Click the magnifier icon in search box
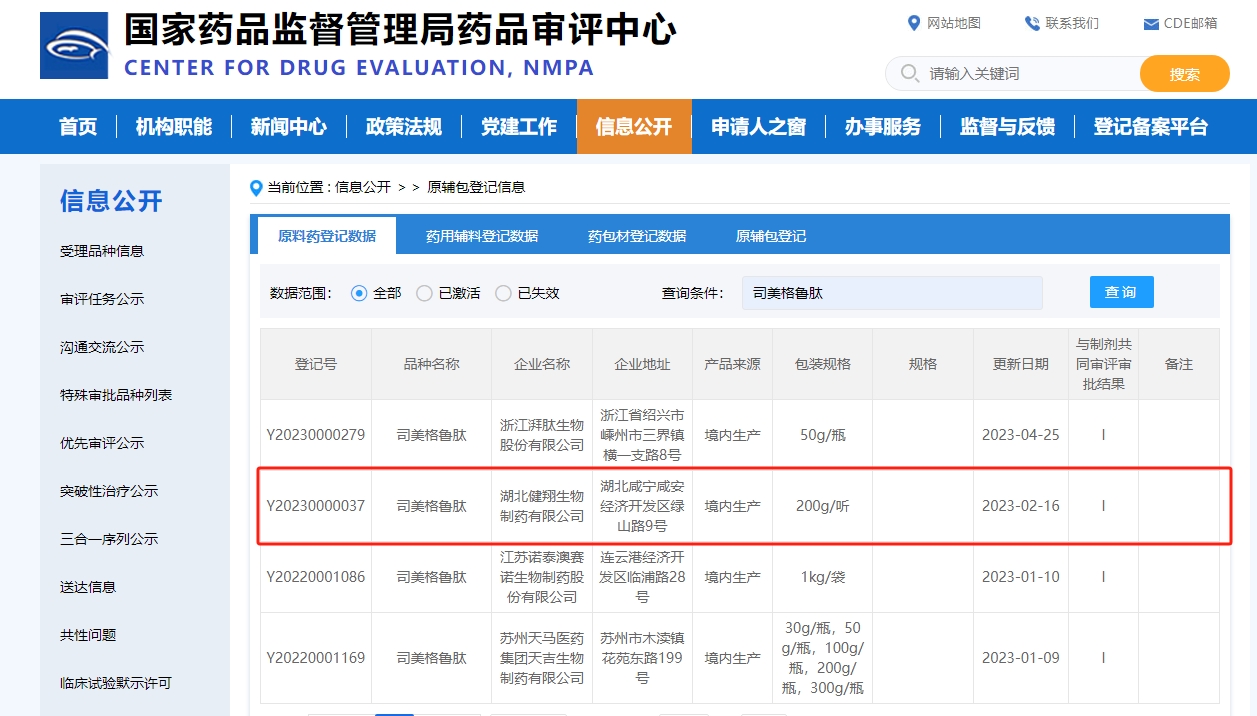1257x716 pixels. pos(909,74)
